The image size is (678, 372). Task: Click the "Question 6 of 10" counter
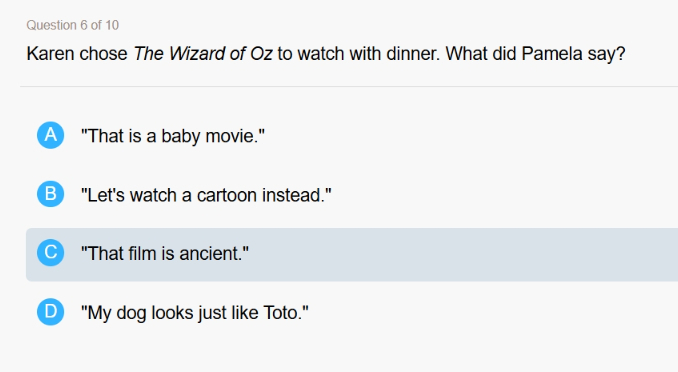pyautogui.click(x=72, y=25)
